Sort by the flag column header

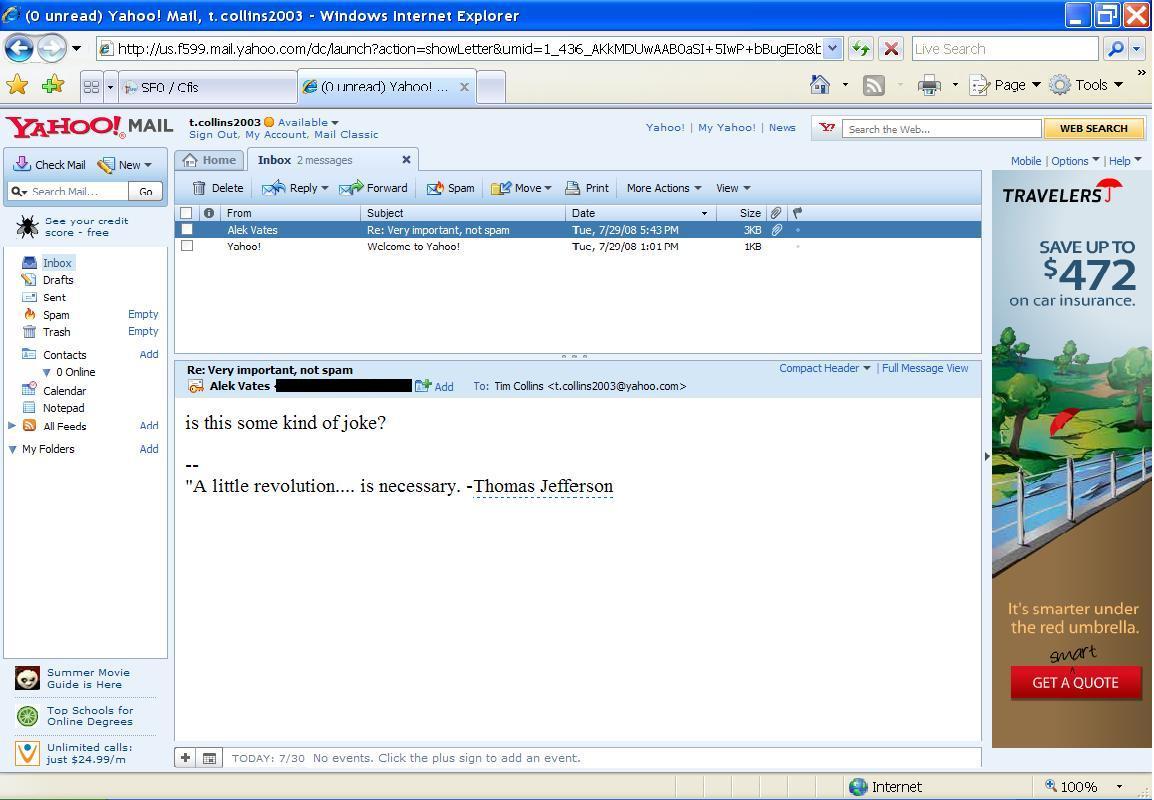(x=797, y=213)
